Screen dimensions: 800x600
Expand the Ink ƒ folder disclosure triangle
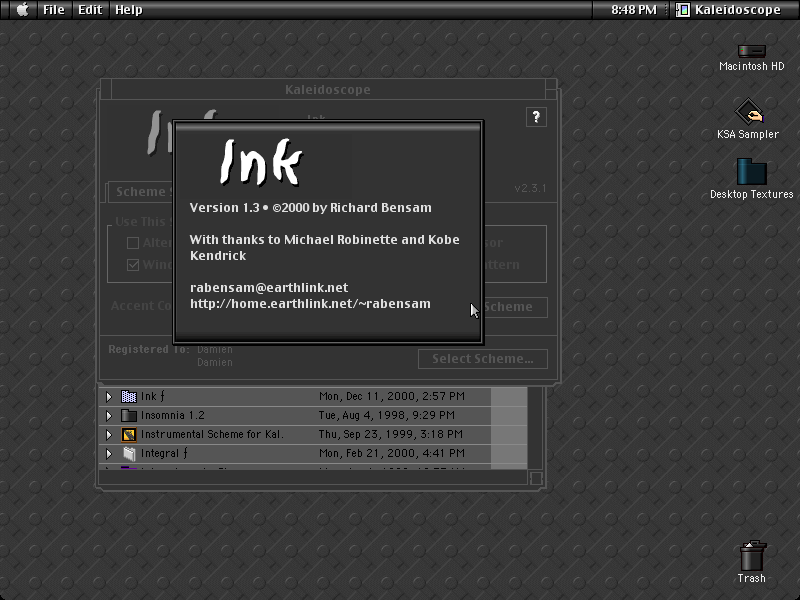(x=109, y=396)
